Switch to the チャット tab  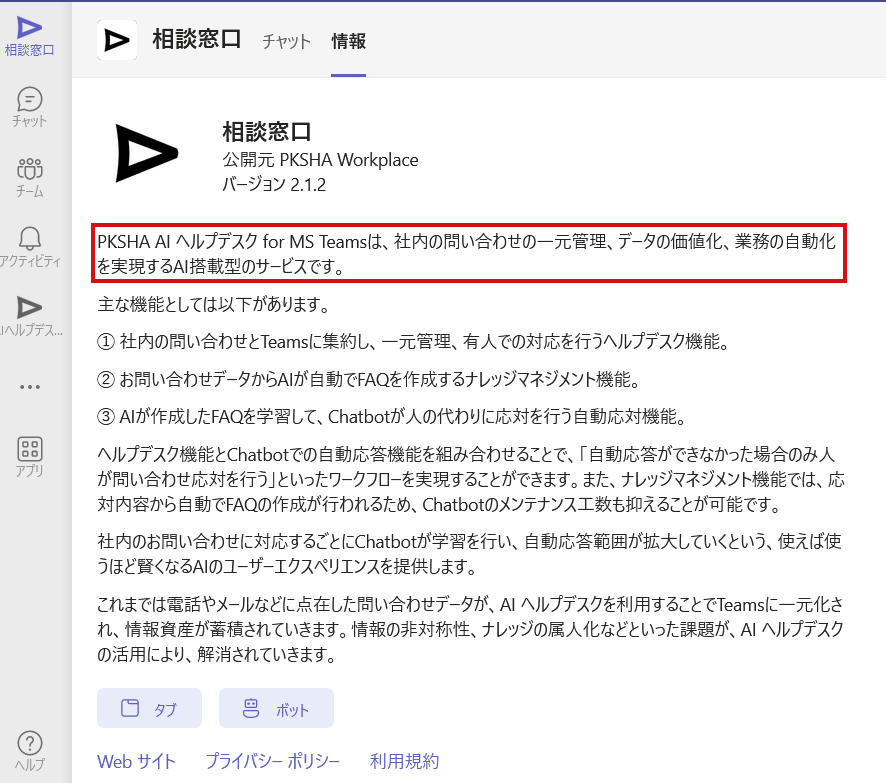(286, 41)
